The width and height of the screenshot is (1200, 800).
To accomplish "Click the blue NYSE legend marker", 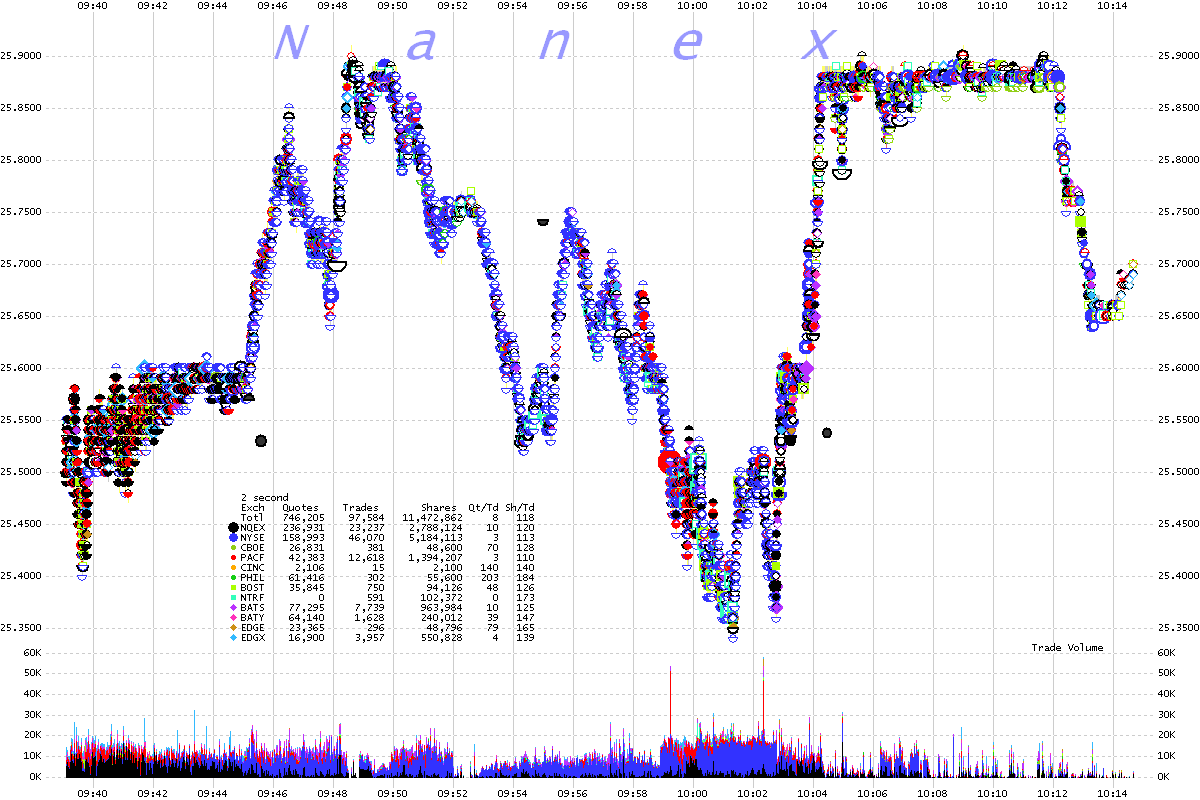I will point(233,537).
